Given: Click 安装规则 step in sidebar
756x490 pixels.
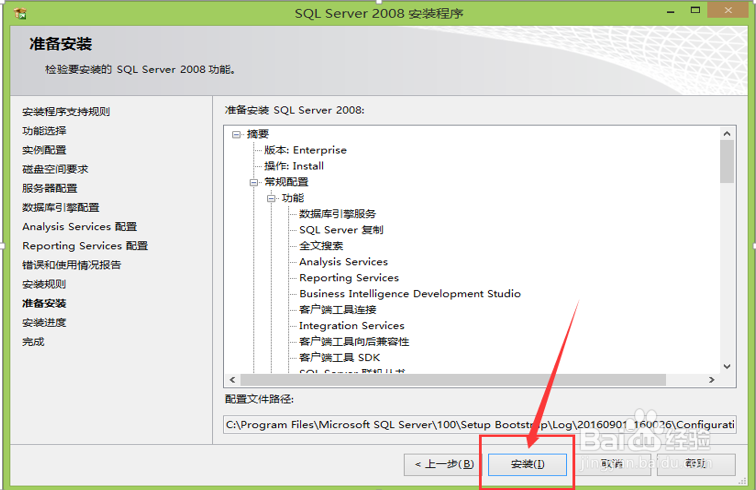Looking at the screenshot, I should click(x=44, y=284).
